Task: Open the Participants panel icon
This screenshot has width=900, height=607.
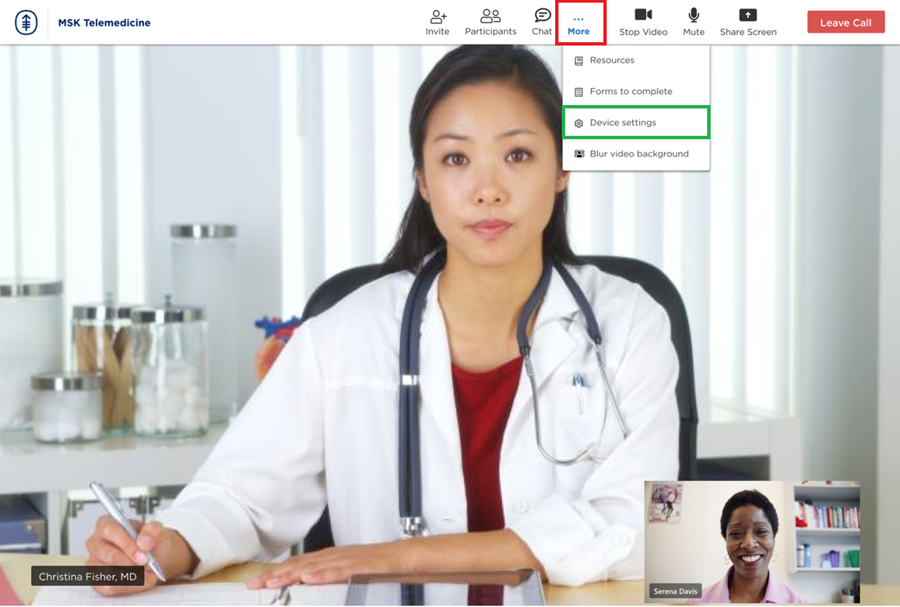Action: click(490, 16)
